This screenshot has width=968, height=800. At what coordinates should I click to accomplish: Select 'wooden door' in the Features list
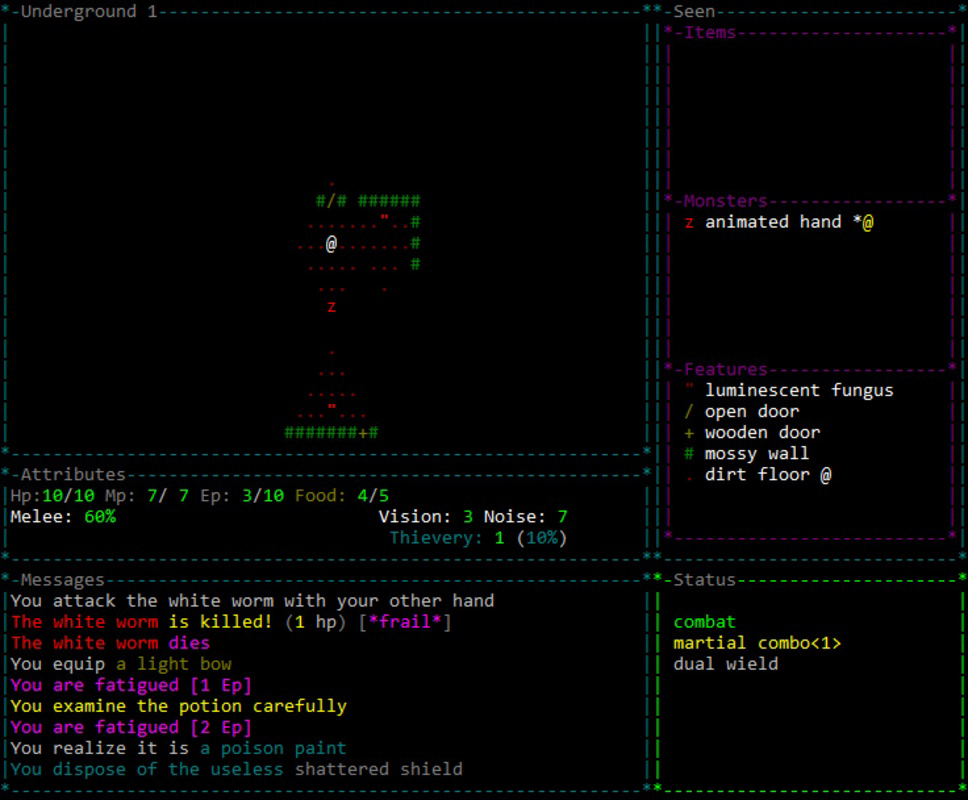(x=762, y=433)
